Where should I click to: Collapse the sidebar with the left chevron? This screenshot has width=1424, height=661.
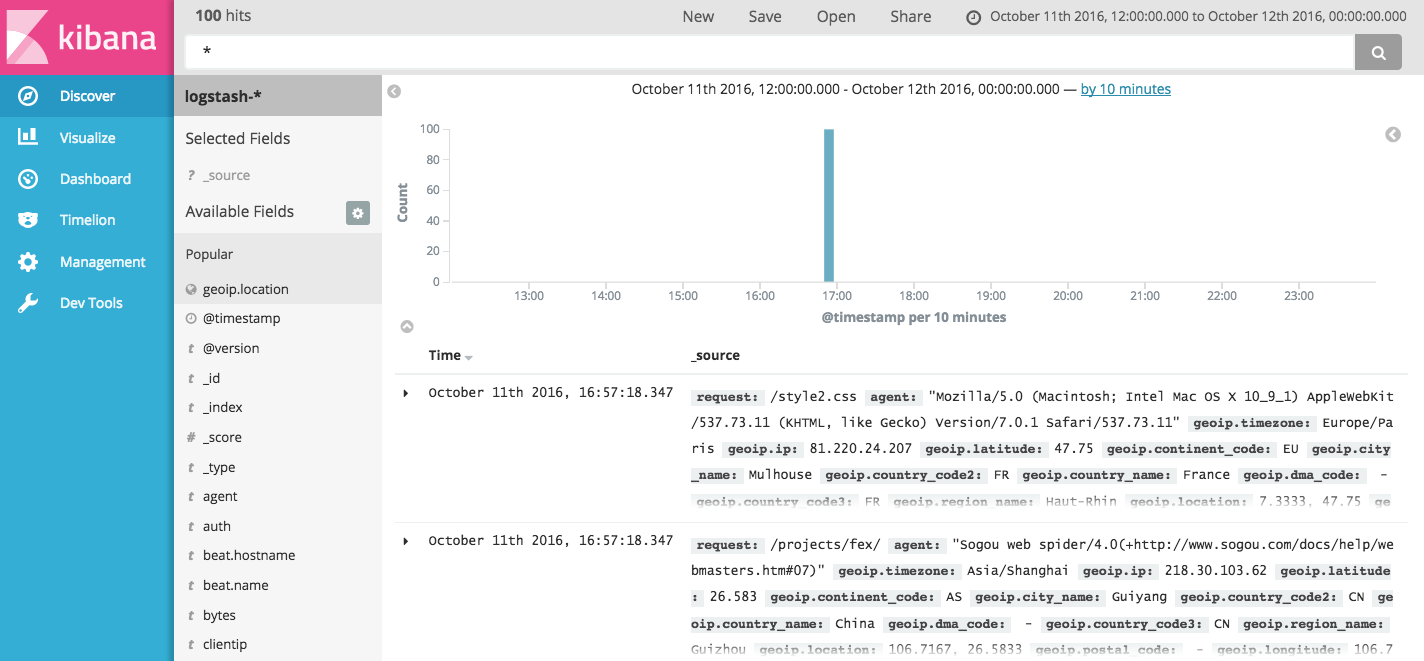pos(393,90)
